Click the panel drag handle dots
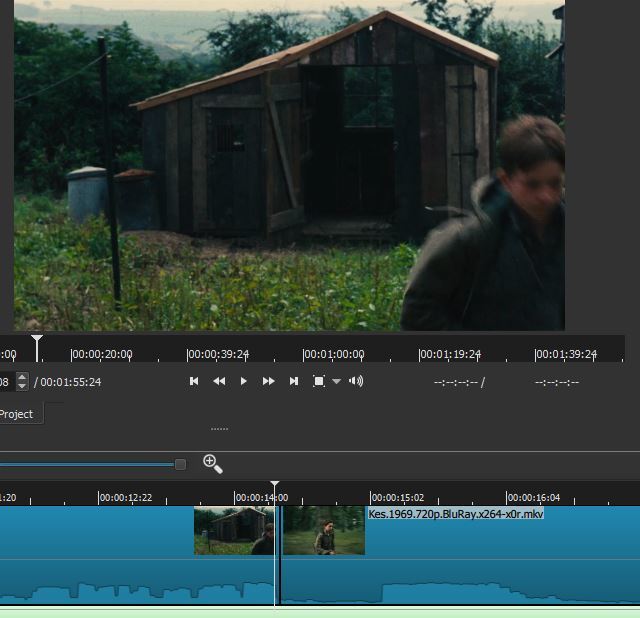 (220, 429)
